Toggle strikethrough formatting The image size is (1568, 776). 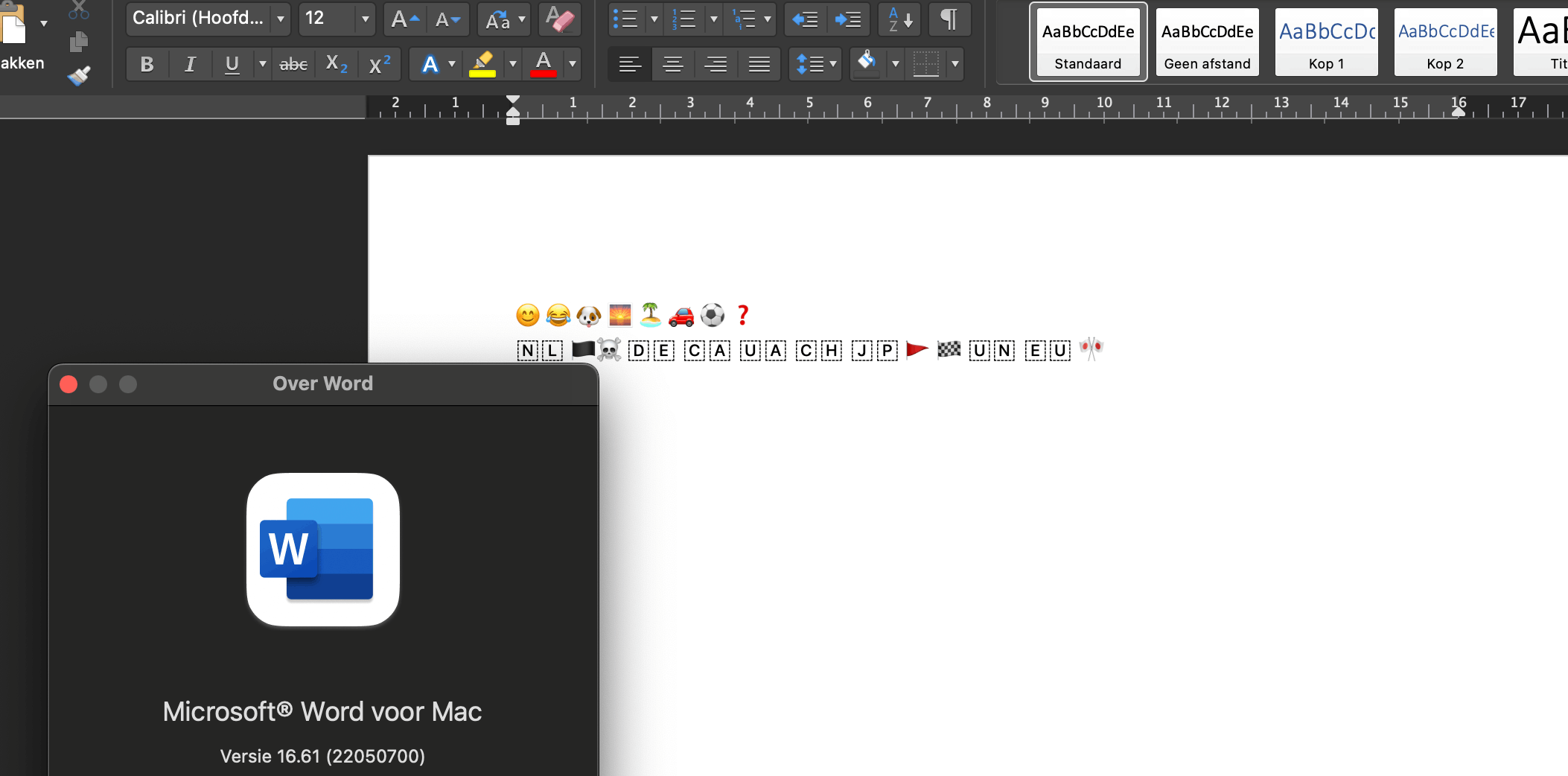293,64
